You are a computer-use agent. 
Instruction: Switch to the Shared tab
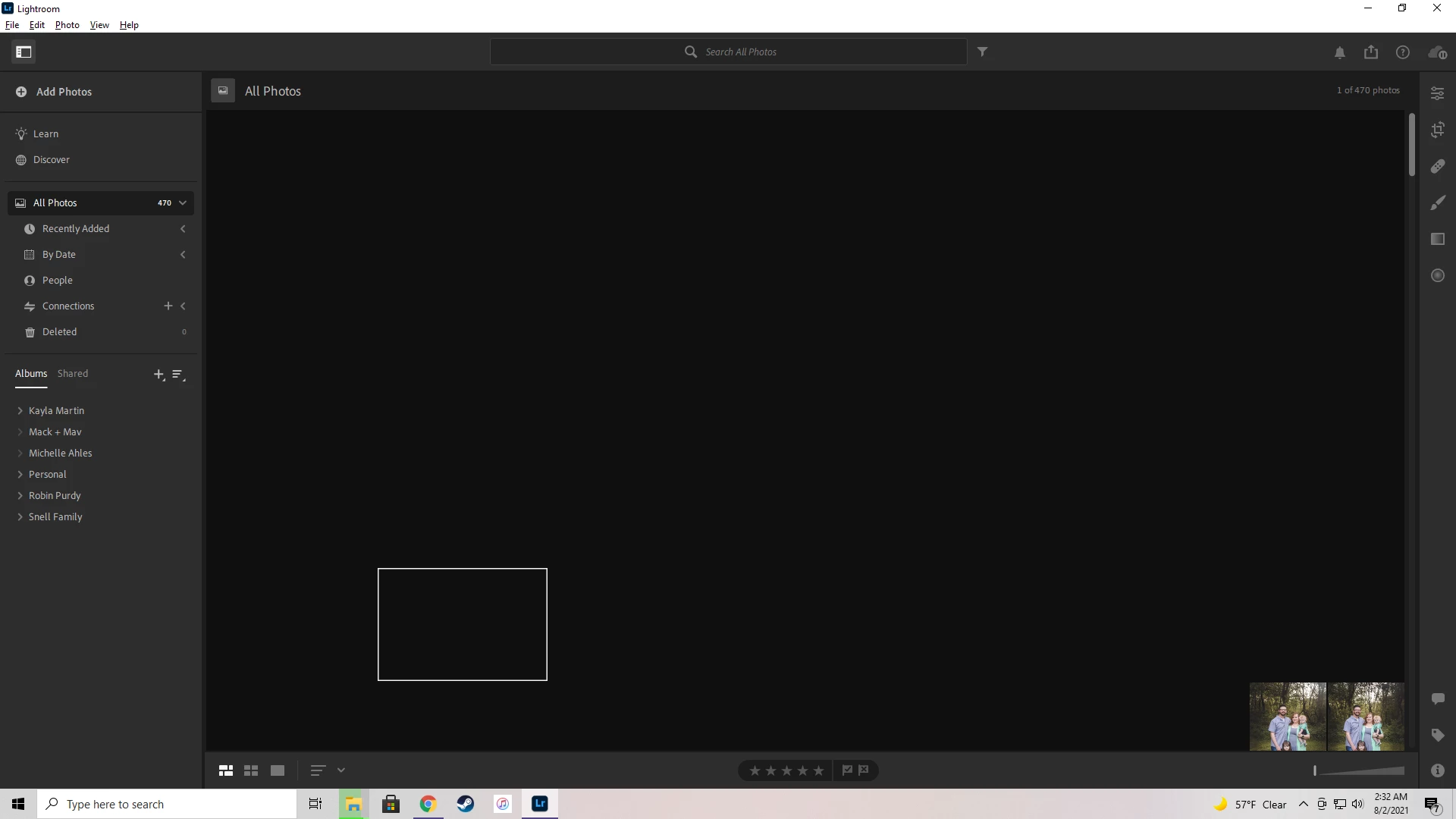73,373
